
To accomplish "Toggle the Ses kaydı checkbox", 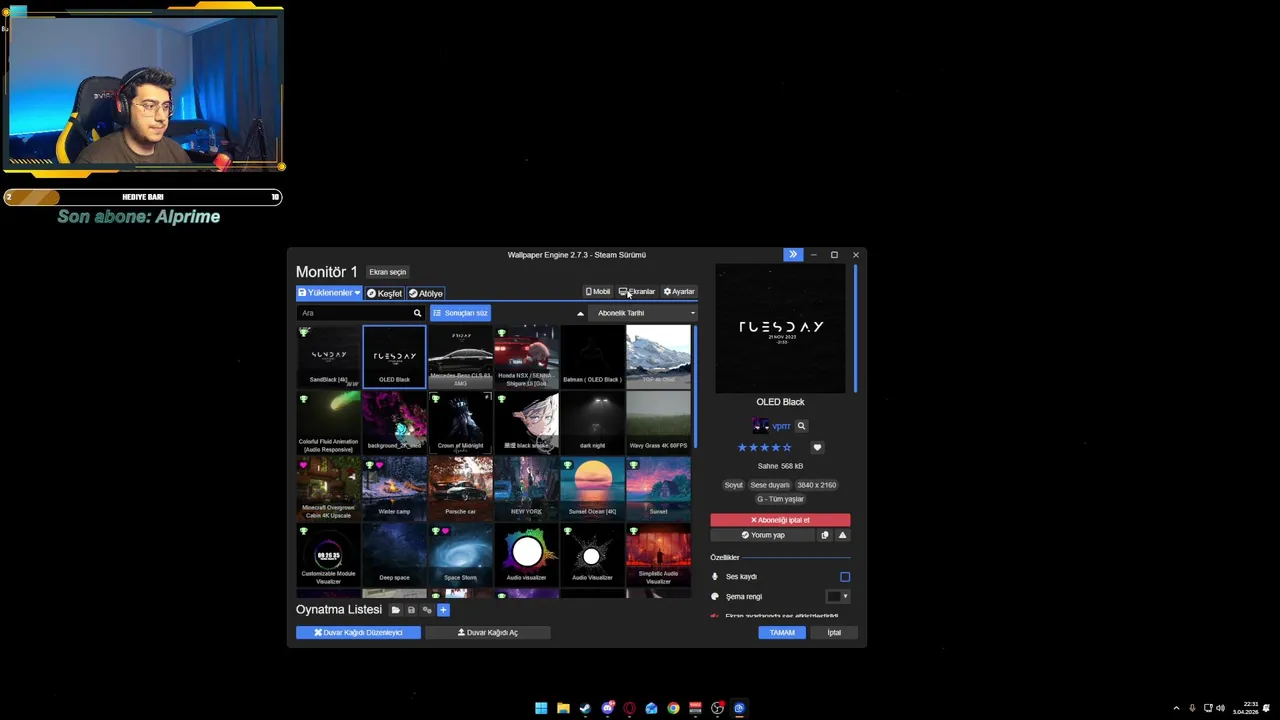I will (845, 577).
